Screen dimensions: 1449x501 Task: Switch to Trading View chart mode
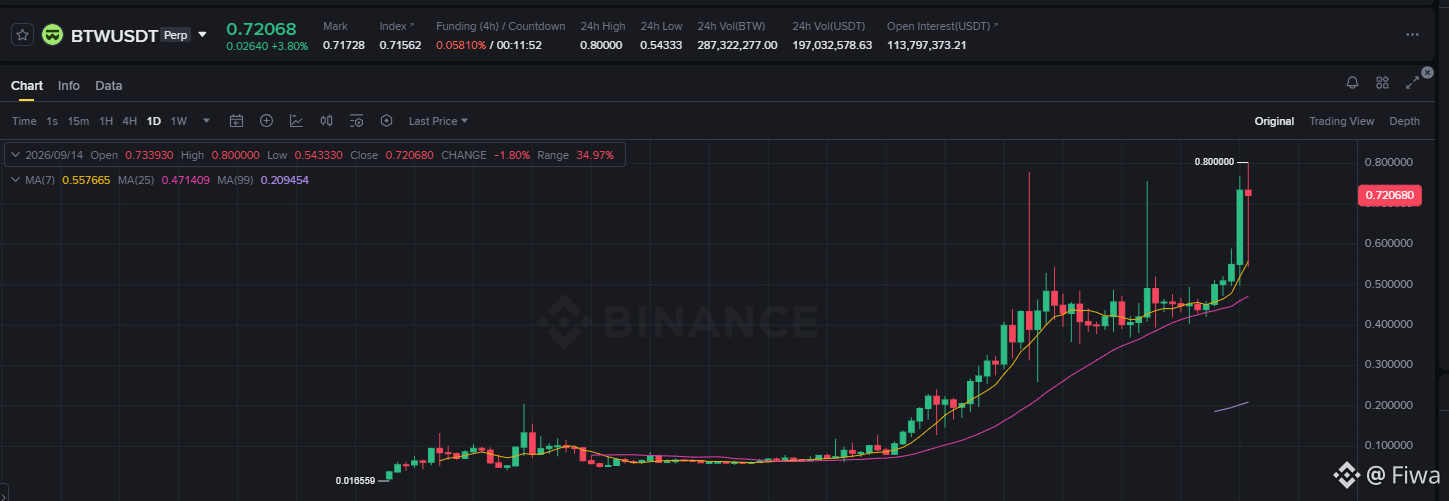point(1342,121)
